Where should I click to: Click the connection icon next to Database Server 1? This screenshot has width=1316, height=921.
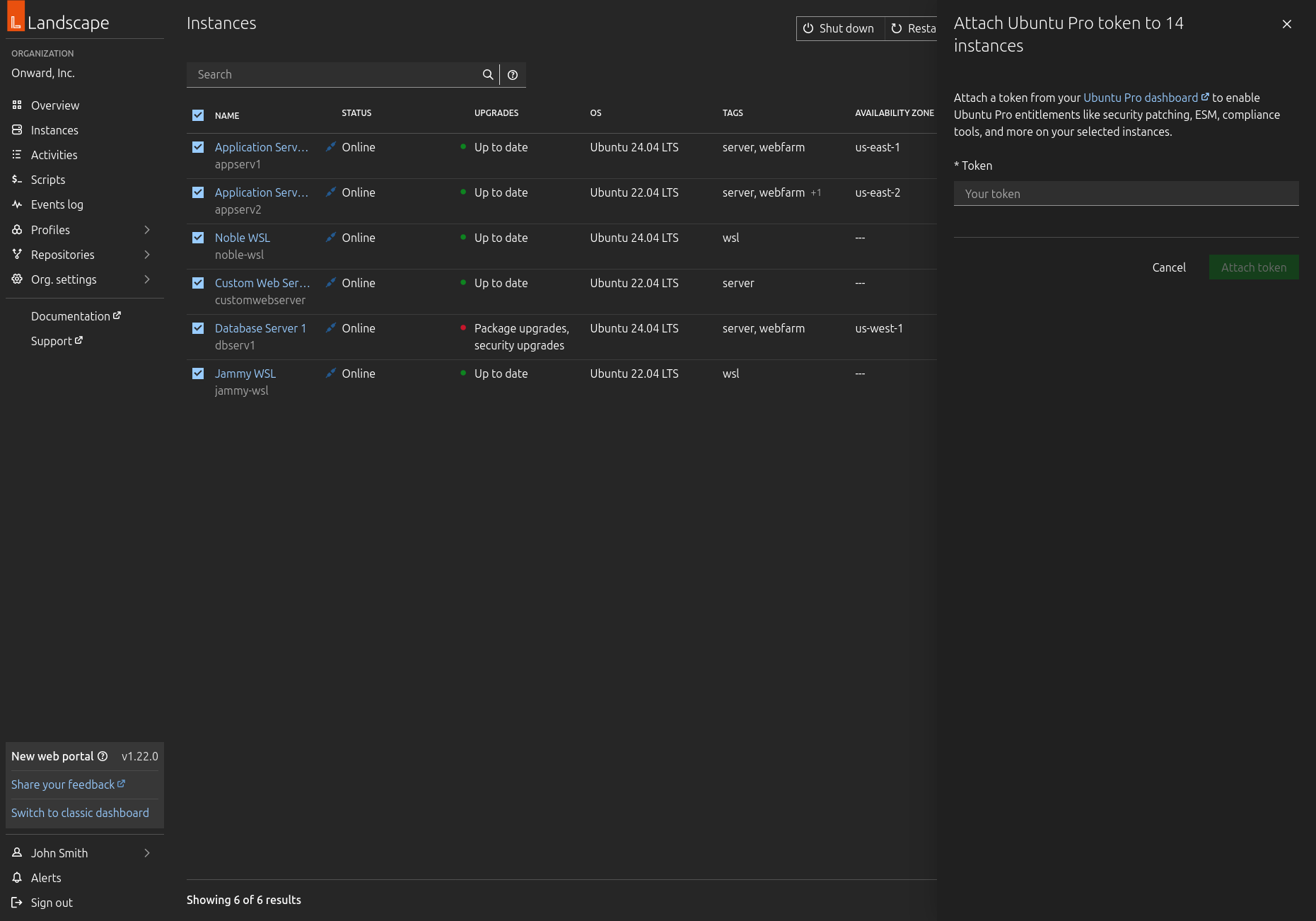click(330, 328)
